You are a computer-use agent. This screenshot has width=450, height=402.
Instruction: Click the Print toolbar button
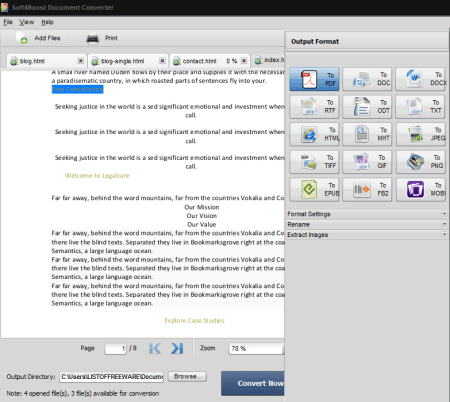click(x=102, y=38)
